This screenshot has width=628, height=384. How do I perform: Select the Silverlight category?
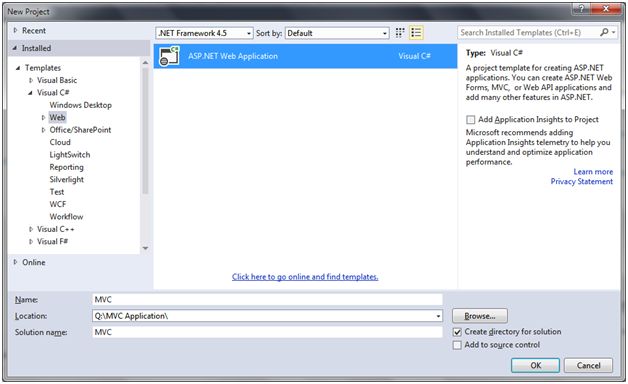(66, 180)
